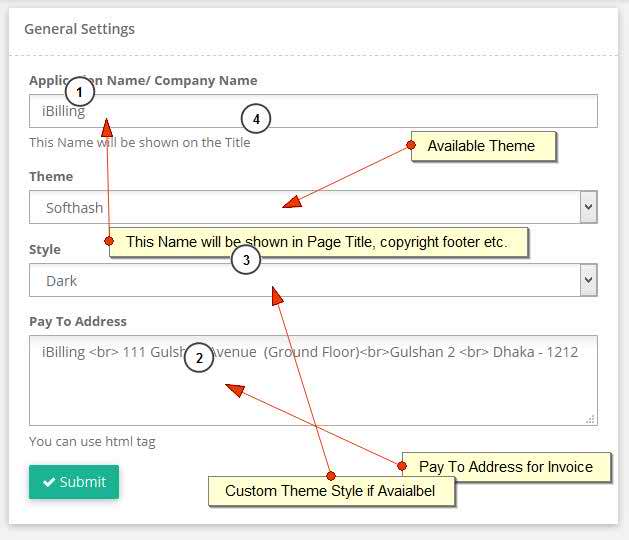This screenshot has height=540, width=629.
Task: Click the checkmark icon on Submit
Action: 49,482
